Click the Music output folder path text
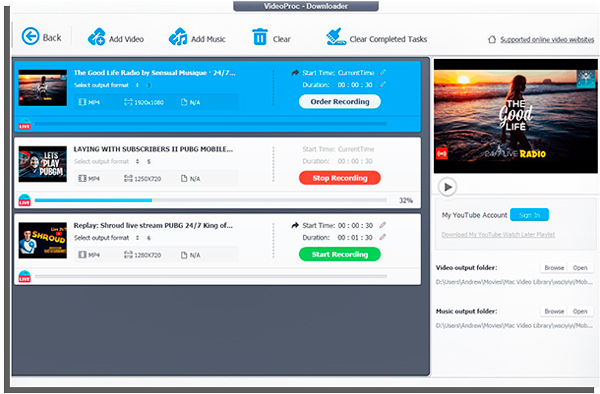 [514, 326]
